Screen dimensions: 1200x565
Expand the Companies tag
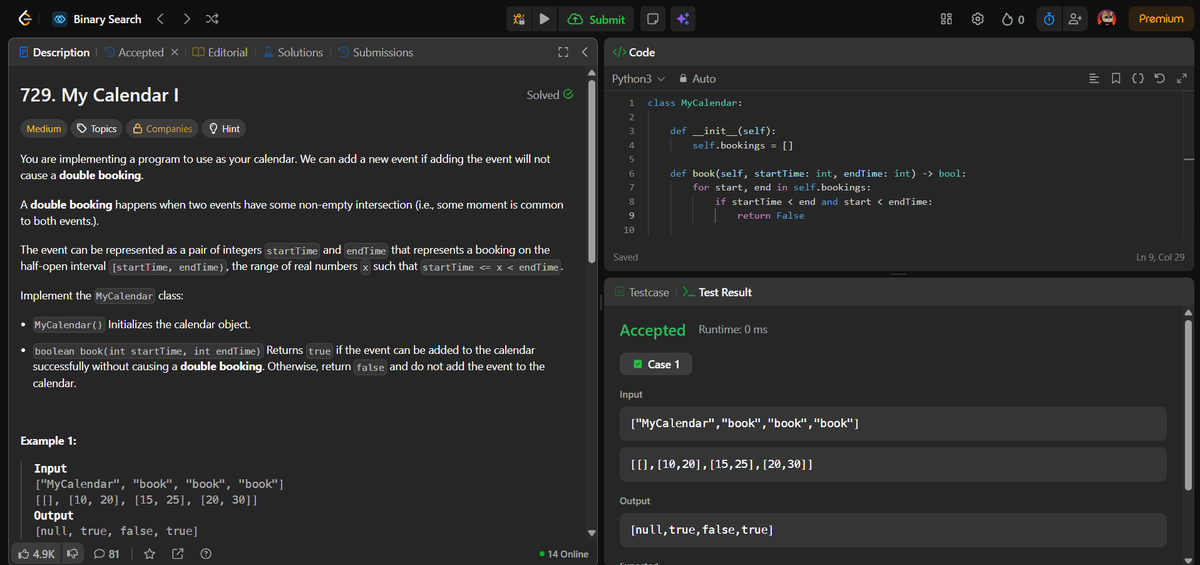click(162, 128)
